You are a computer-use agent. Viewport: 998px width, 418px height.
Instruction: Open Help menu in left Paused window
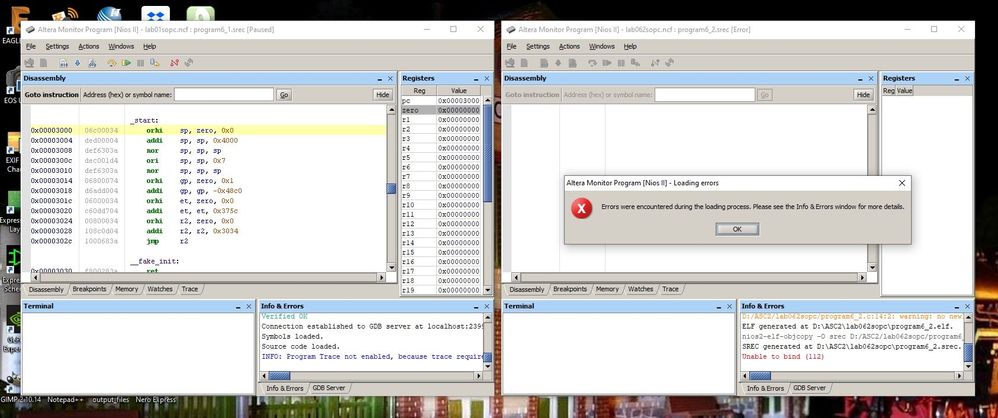[x=150, y=46]
